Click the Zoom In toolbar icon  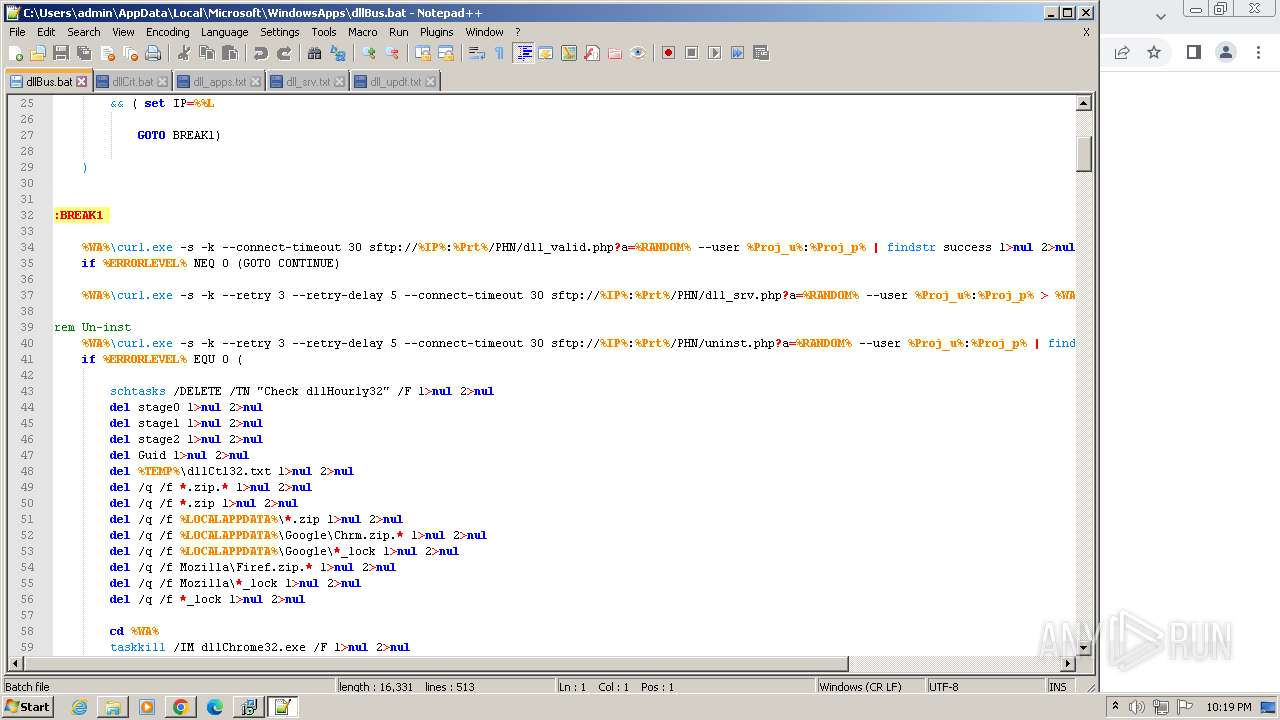[x=369, y=53]
